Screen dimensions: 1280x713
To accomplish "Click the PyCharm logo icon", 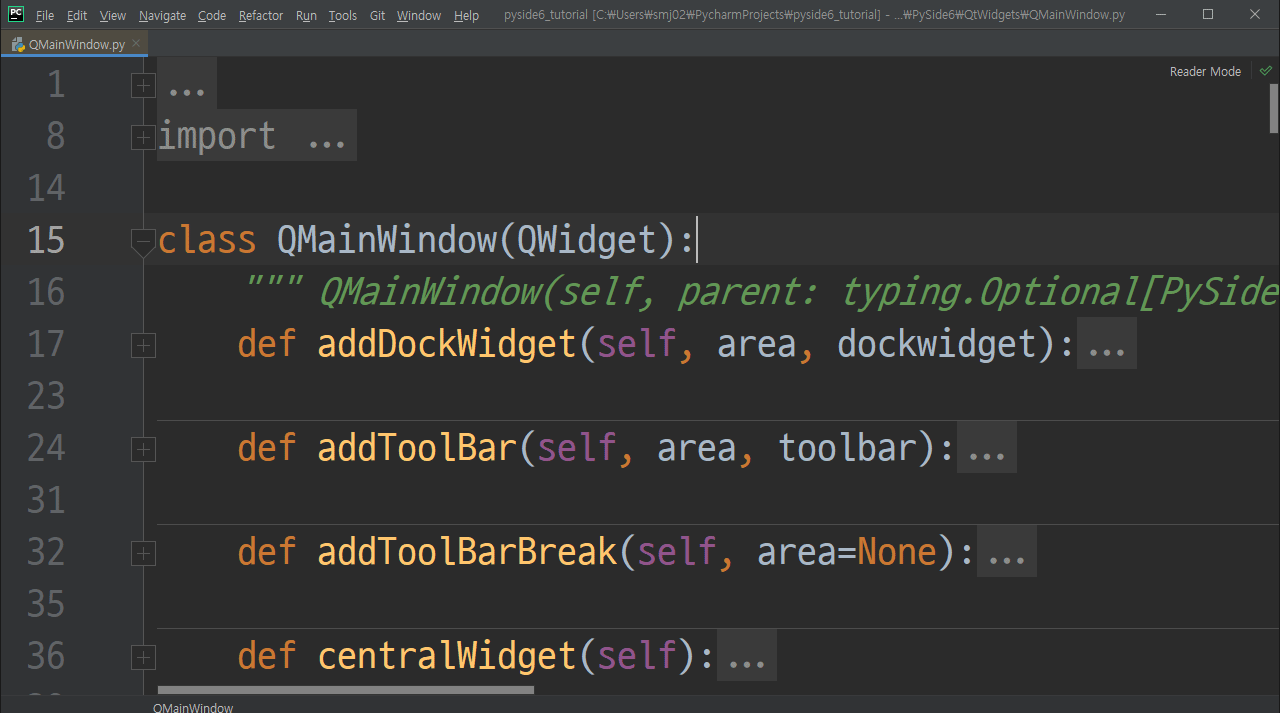I will pos(15,14).
